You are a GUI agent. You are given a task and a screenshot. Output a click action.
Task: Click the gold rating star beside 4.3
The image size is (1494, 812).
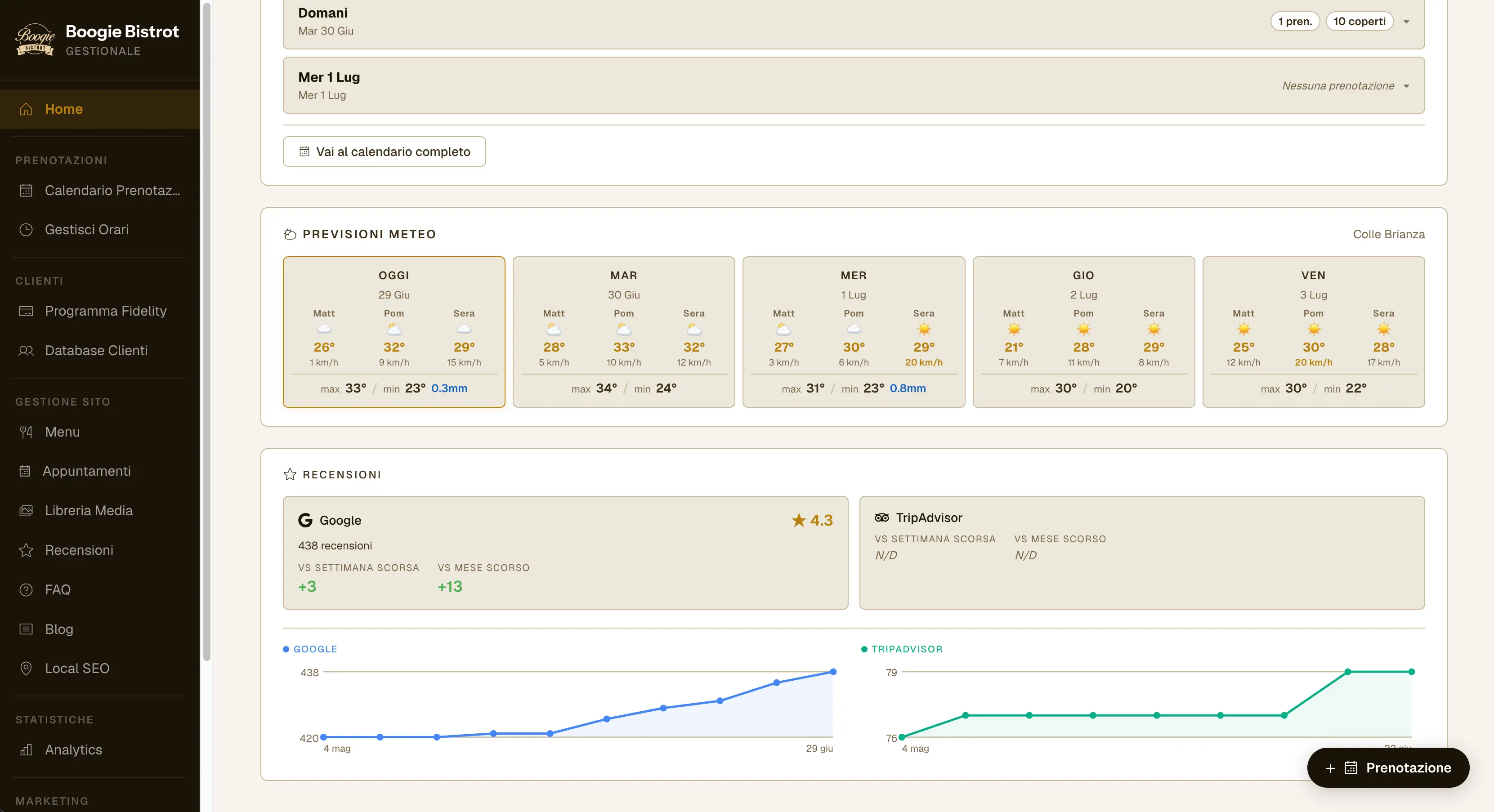pyautogui.click(x=799, y=520)
